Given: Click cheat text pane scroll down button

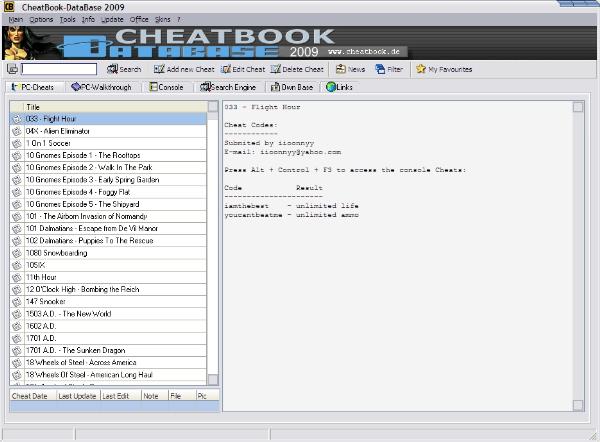Looking at the screenshot, I should tap(578, 405).
